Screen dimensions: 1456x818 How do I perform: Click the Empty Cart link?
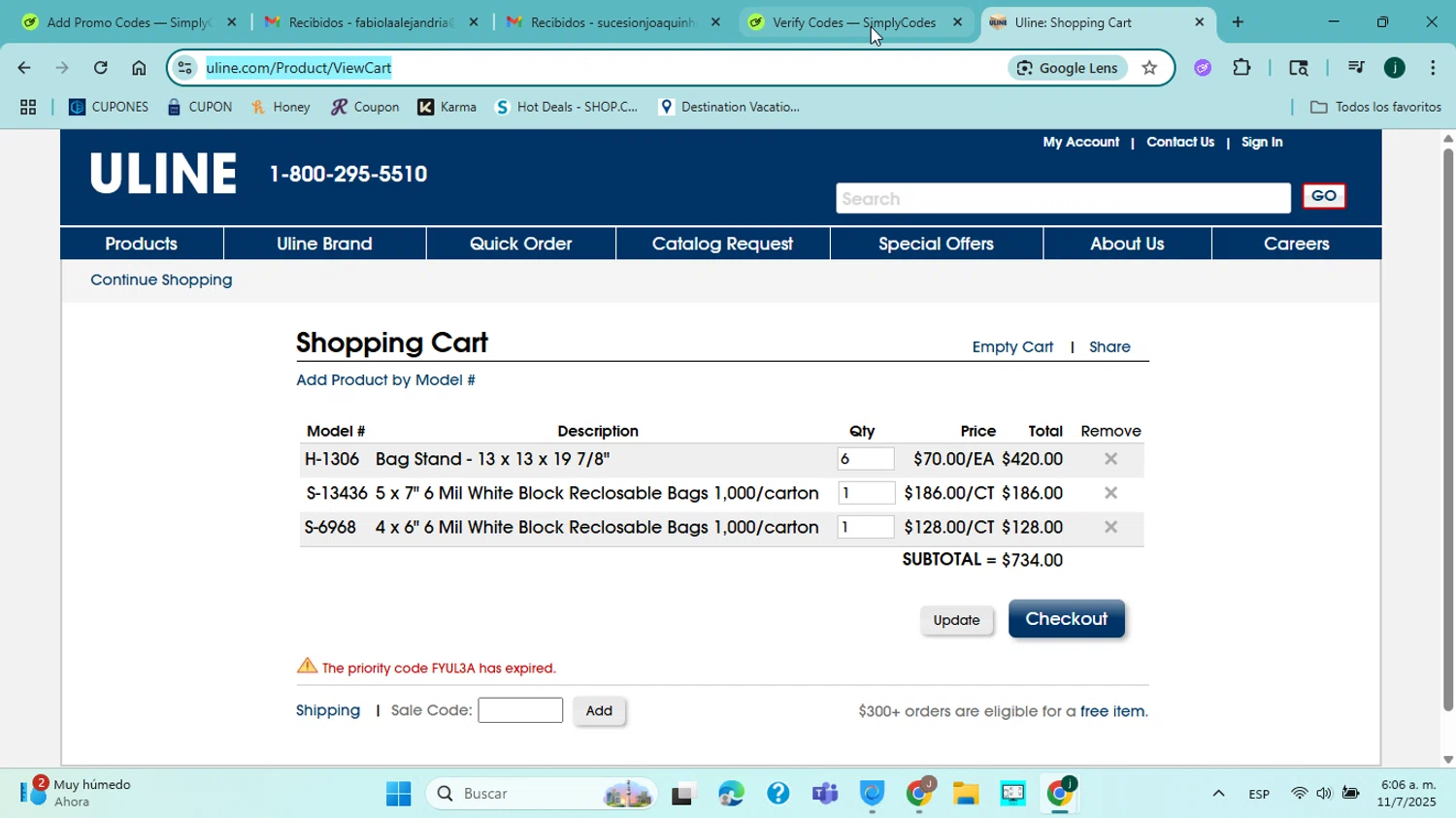click(1012, 347)
